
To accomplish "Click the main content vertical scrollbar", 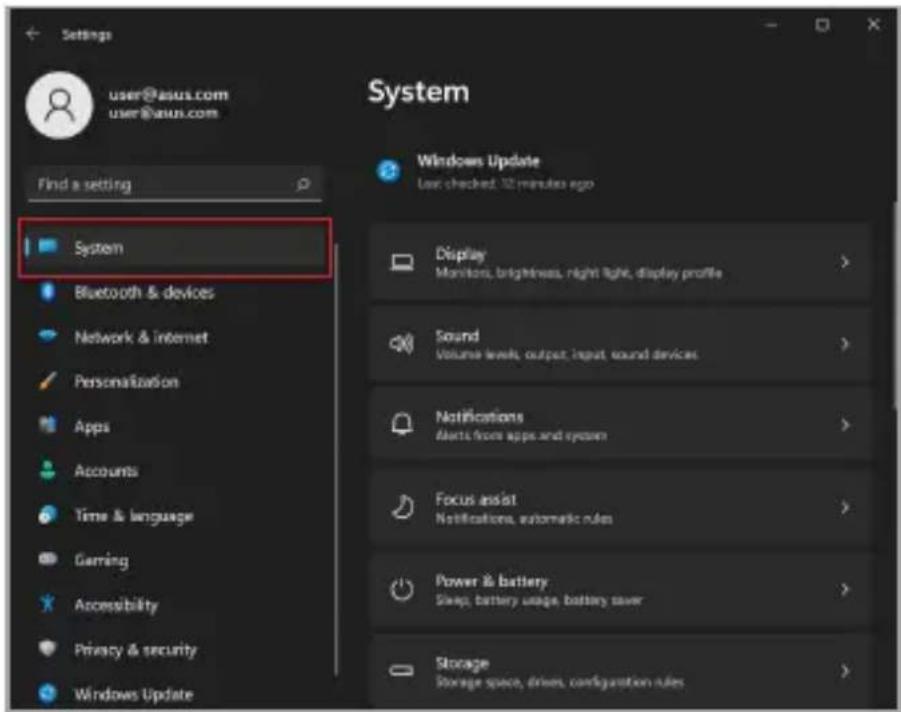I will click(895, 305).
